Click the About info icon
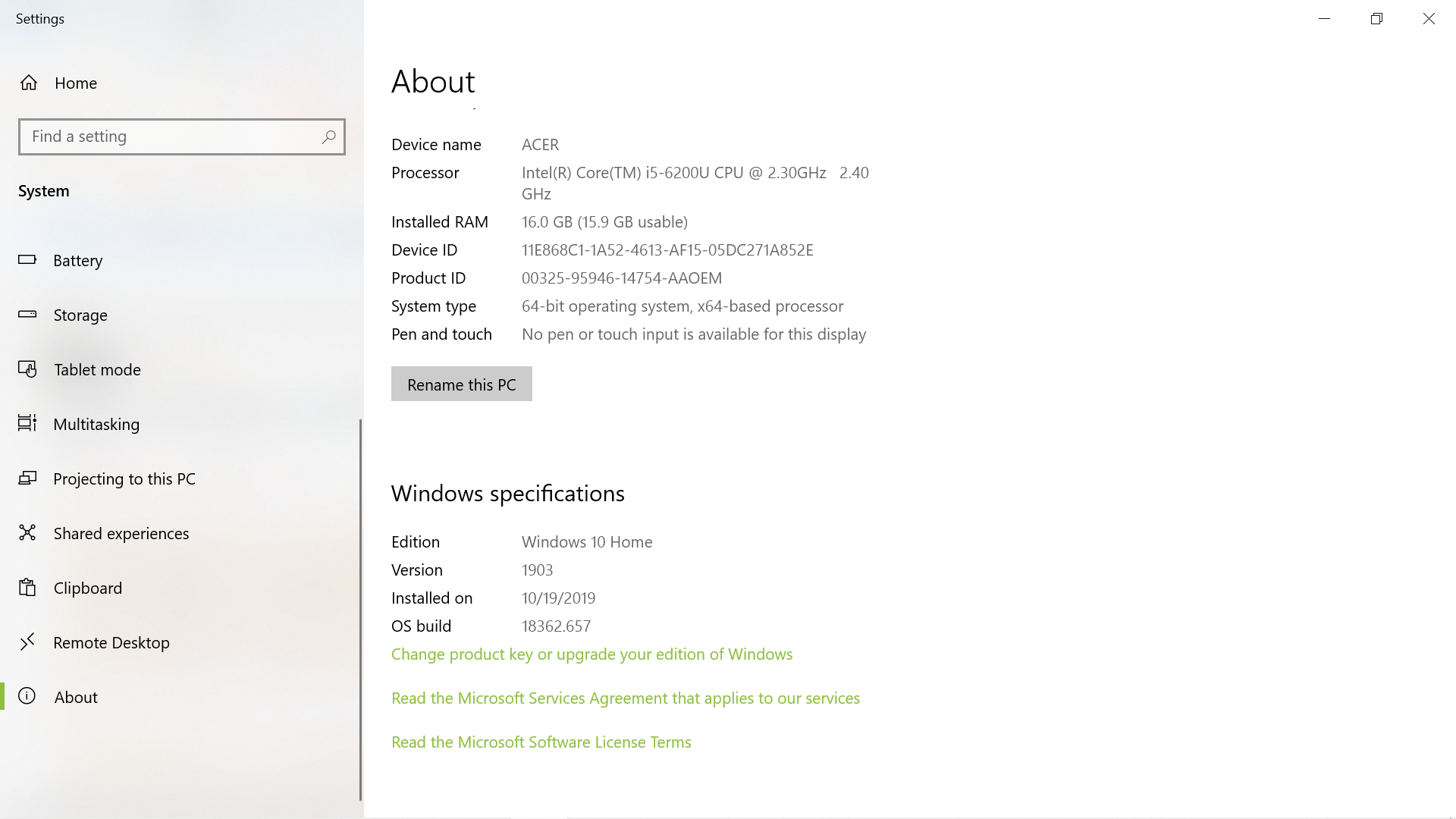 [x=27, y=696]
